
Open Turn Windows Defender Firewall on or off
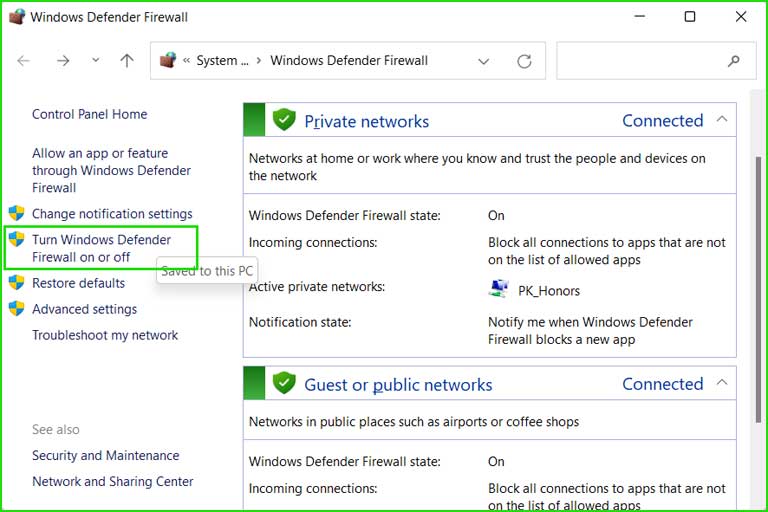101,248
